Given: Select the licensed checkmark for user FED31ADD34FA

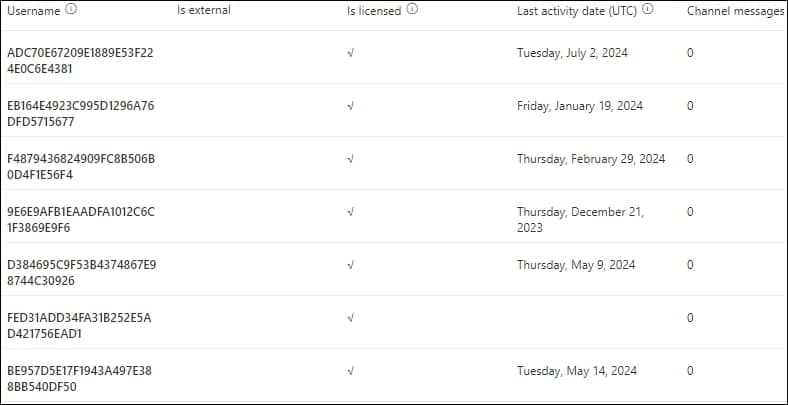Looking at the screenshot, I should [x=350, y=318].
